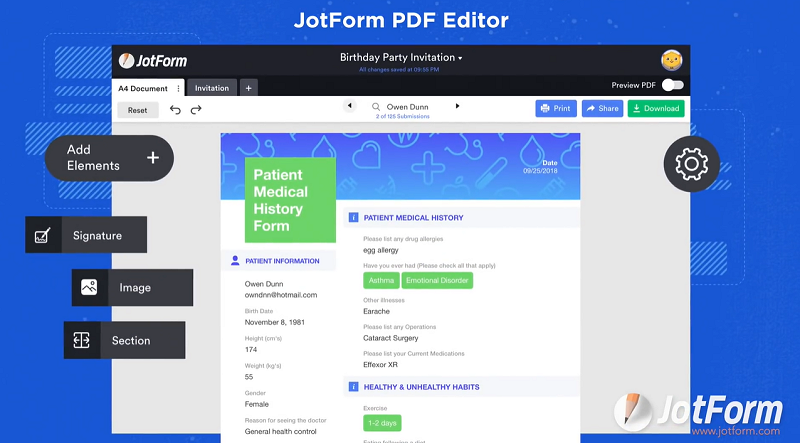
Task: Click 2 of 125 Submissions link
Action: (403, 116)
